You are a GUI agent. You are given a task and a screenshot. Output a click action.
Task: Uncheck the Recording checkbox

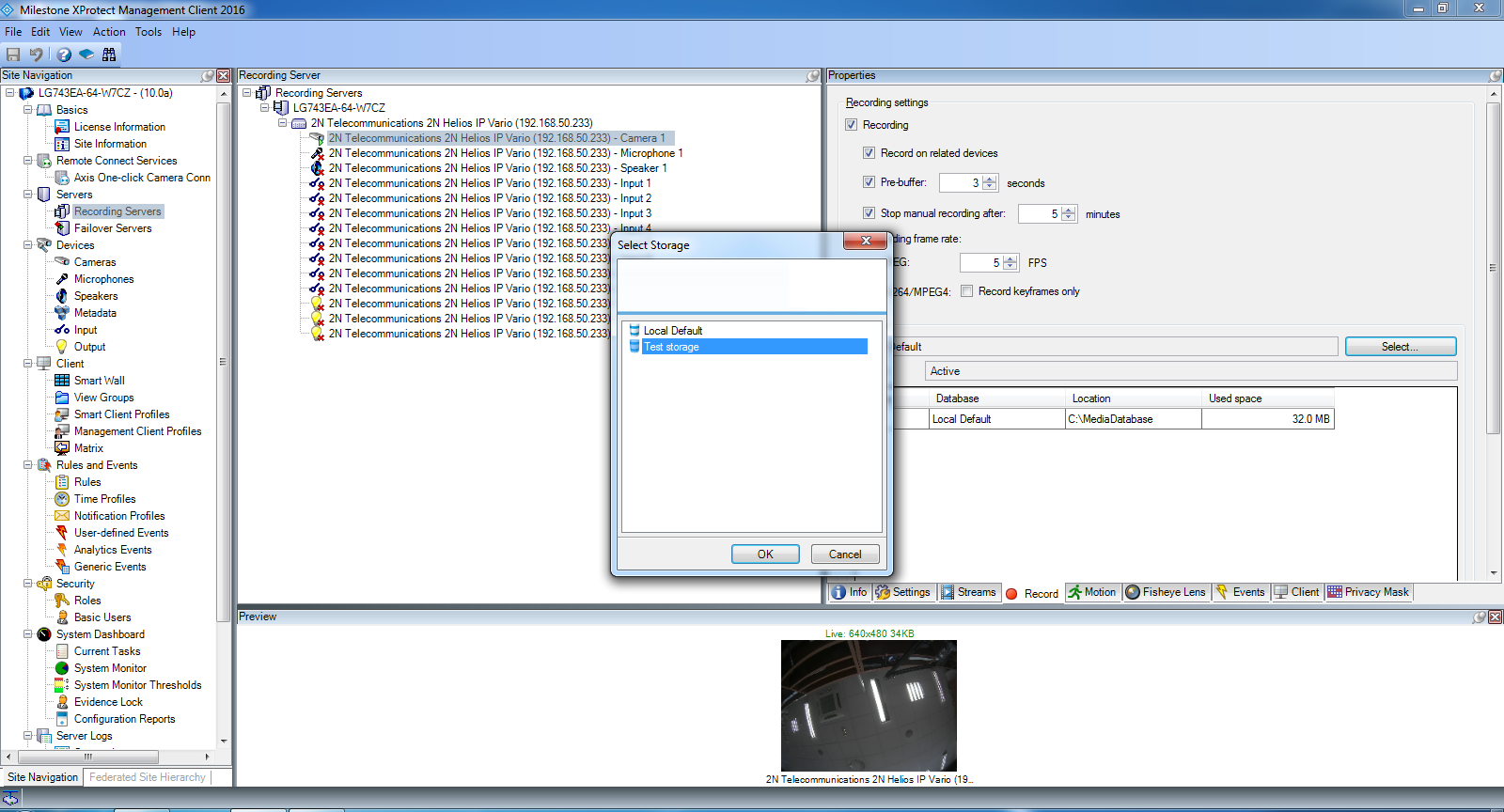[852, 125]
